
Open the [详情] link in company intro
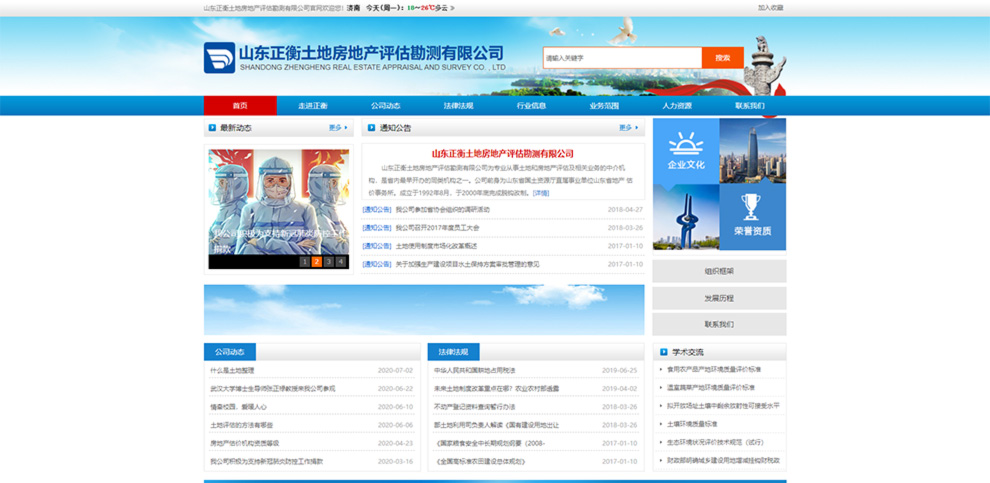click(540, 193)
